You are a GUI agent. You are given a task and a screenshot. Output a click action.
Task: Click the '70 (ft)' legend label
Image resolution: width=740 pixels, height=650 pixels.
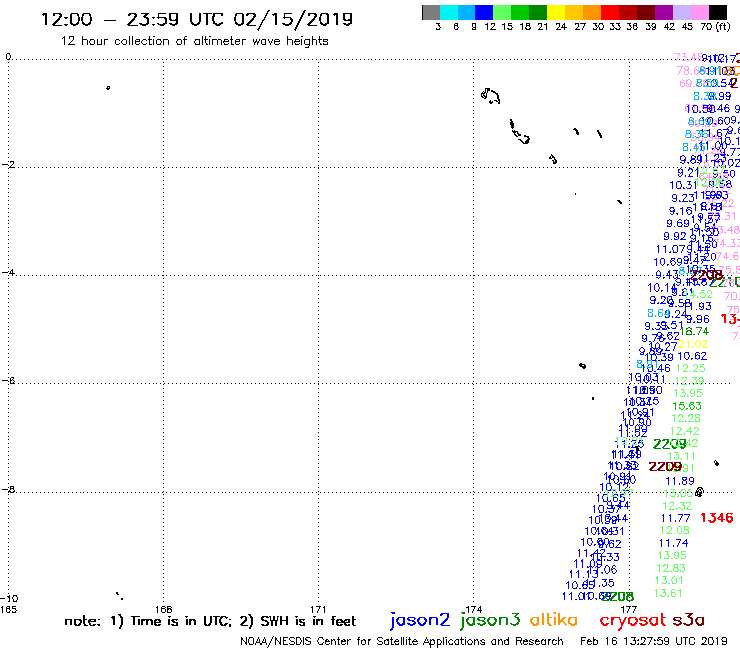[715, 26]
